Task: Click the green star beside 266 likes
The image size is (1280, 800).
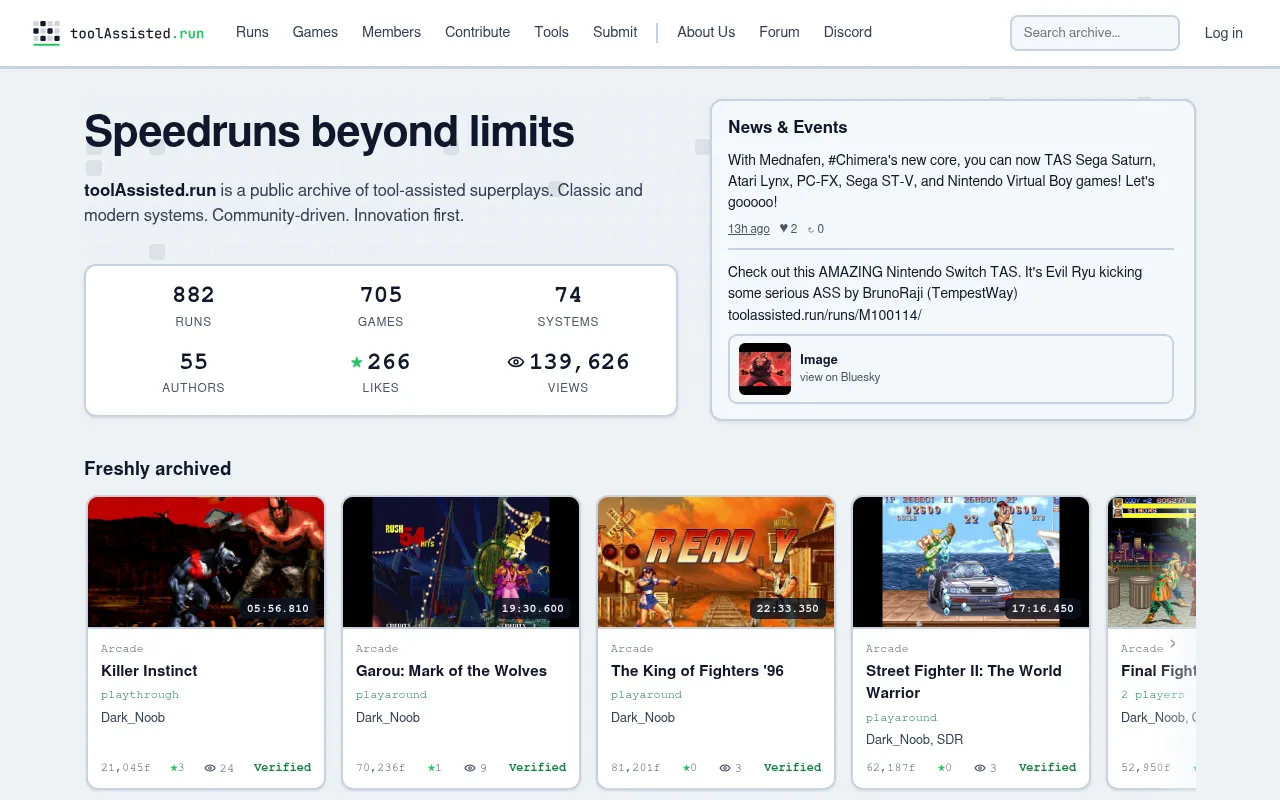Action: click(357, 362)
